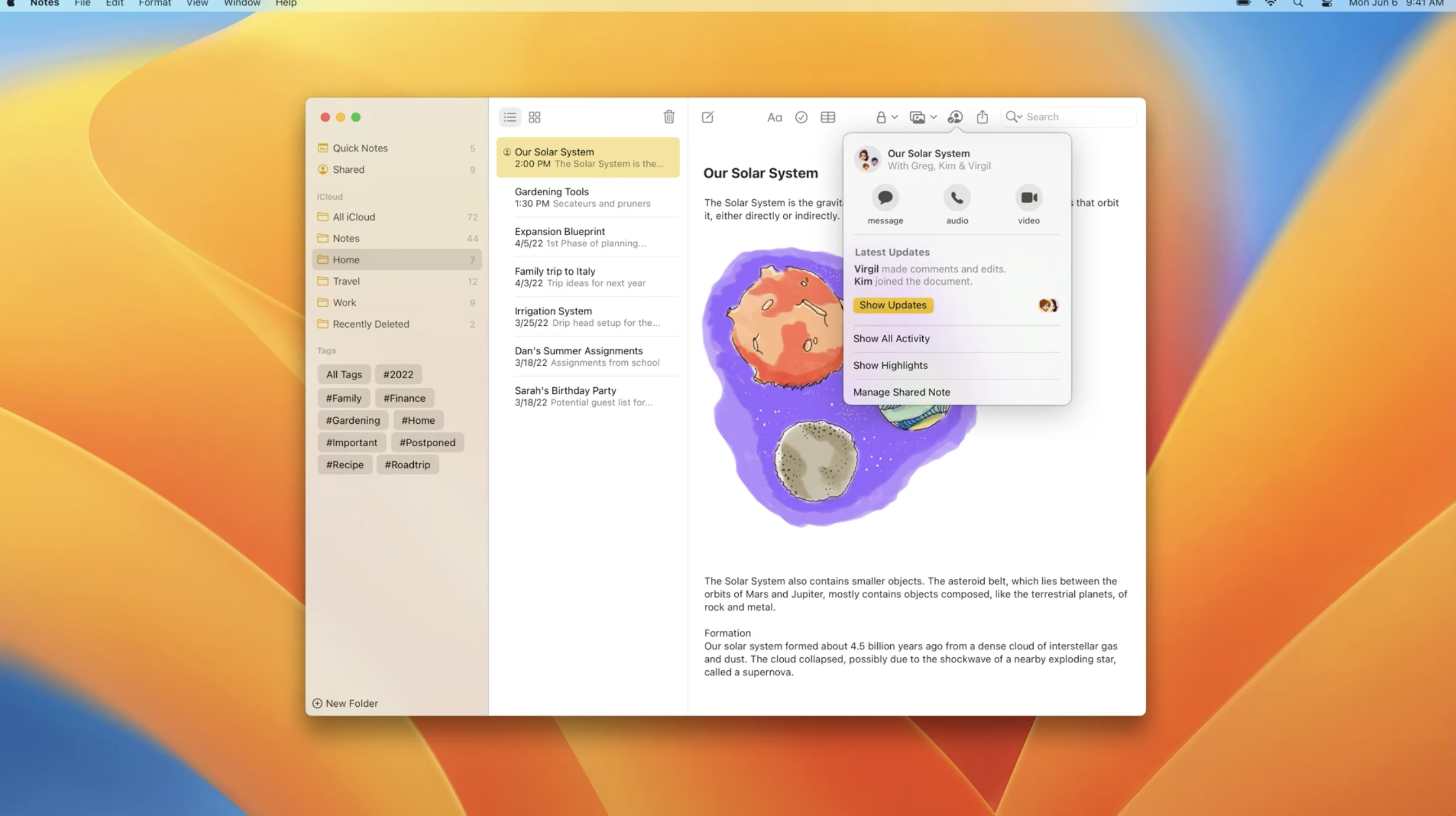Click the new note compose icon
The height and width of the screenshot is (816, 1456).
pyautogui.click(x=707, y=117)
